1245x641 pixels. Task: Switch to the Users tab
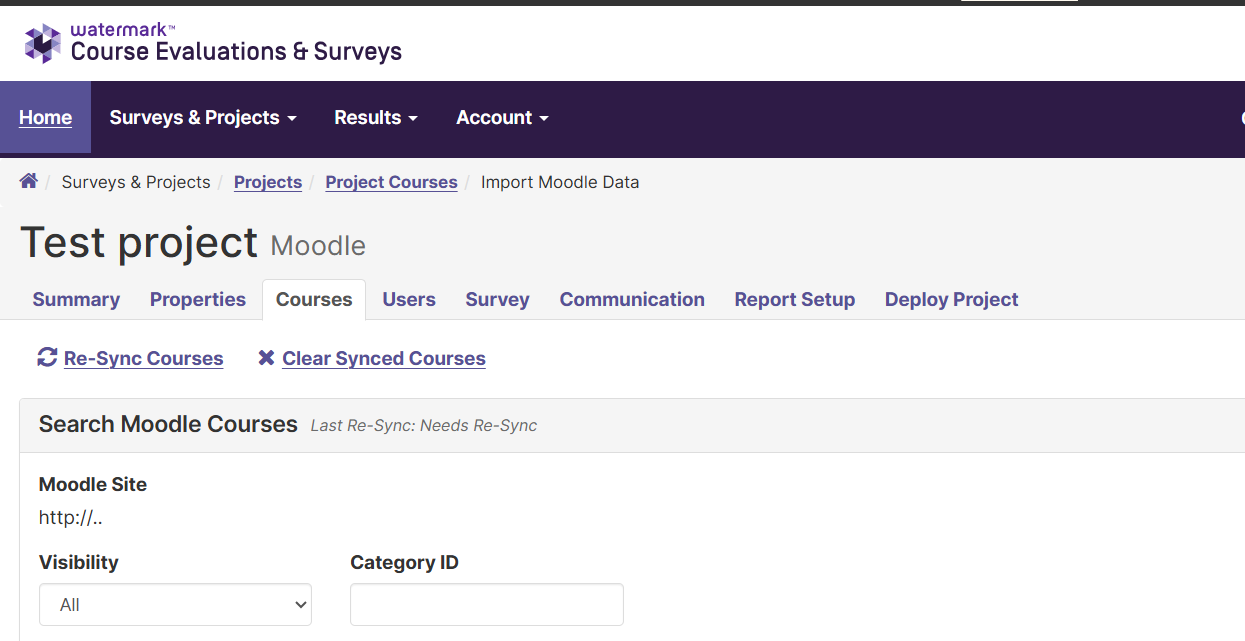(409, 299)
